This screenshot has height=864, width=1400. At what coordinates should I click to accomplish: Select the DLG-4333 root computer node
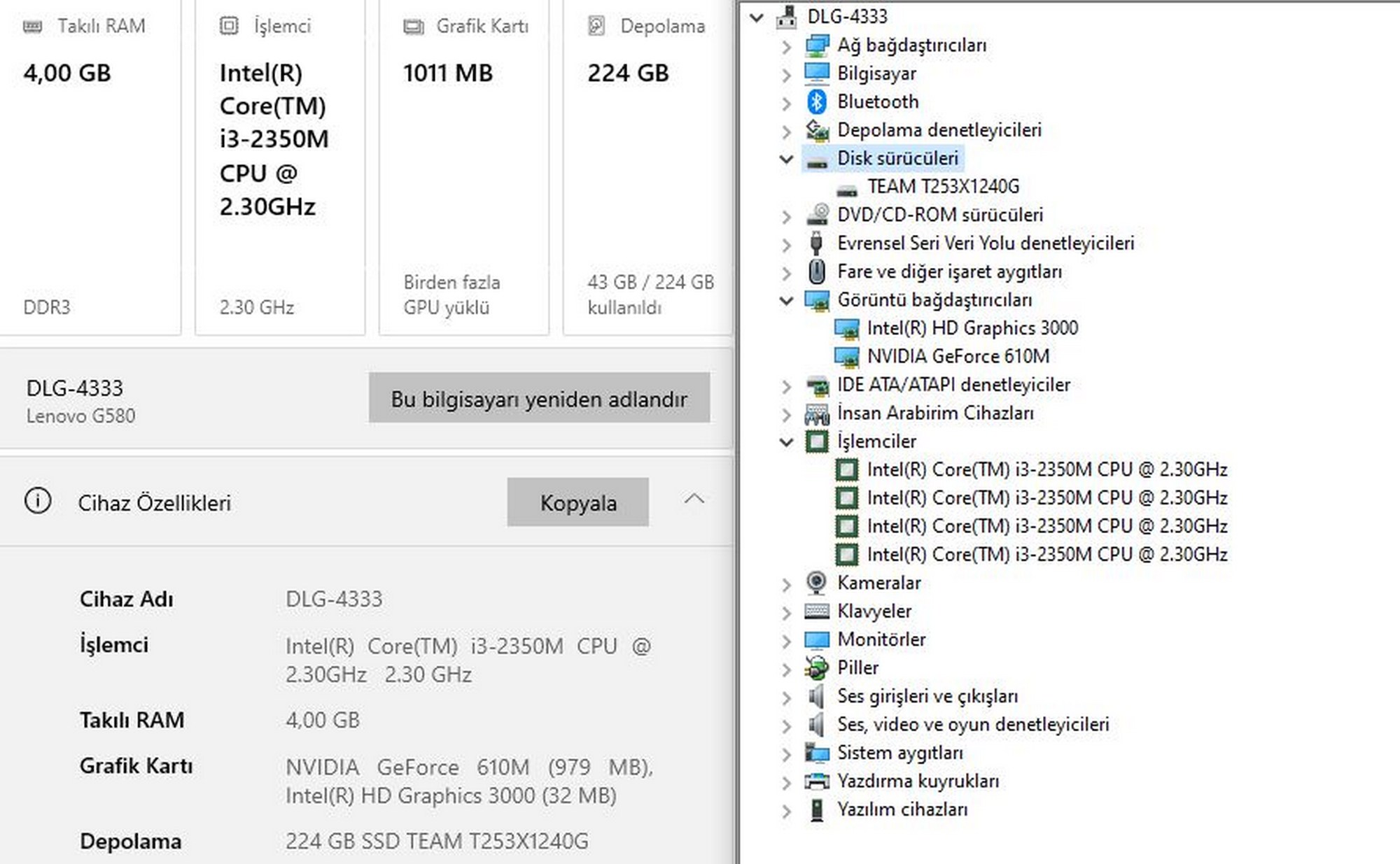point(847,16)
